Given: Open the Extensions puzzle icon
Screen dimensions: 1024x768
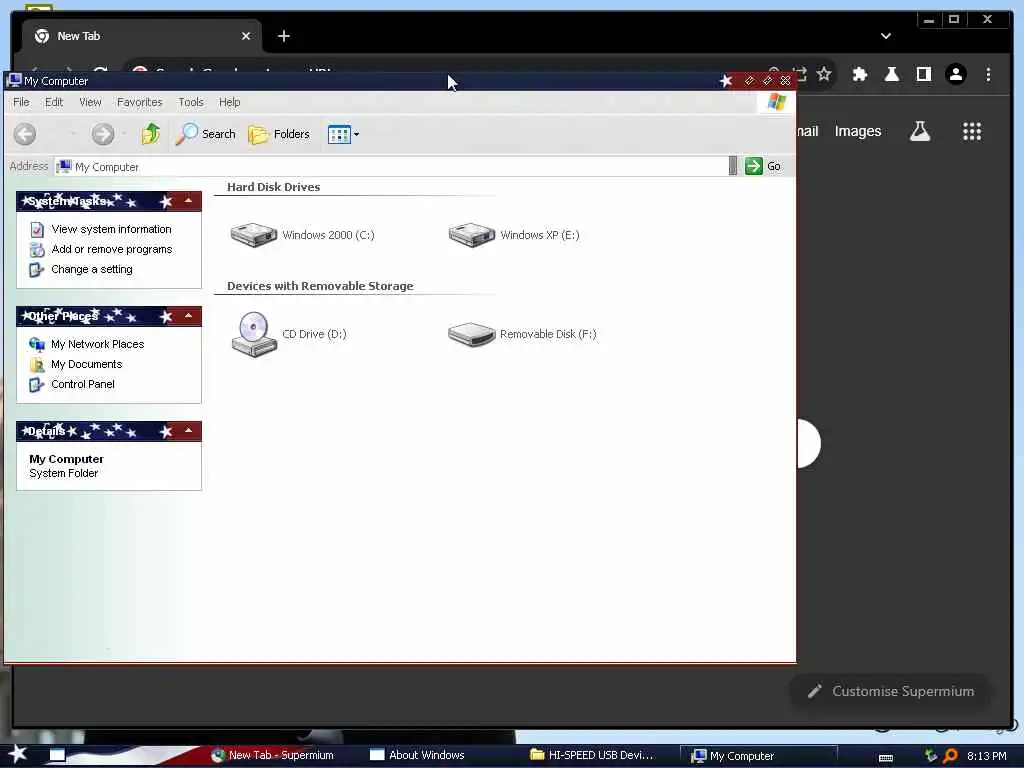Looking at the screenshot, I should [860, 74].
